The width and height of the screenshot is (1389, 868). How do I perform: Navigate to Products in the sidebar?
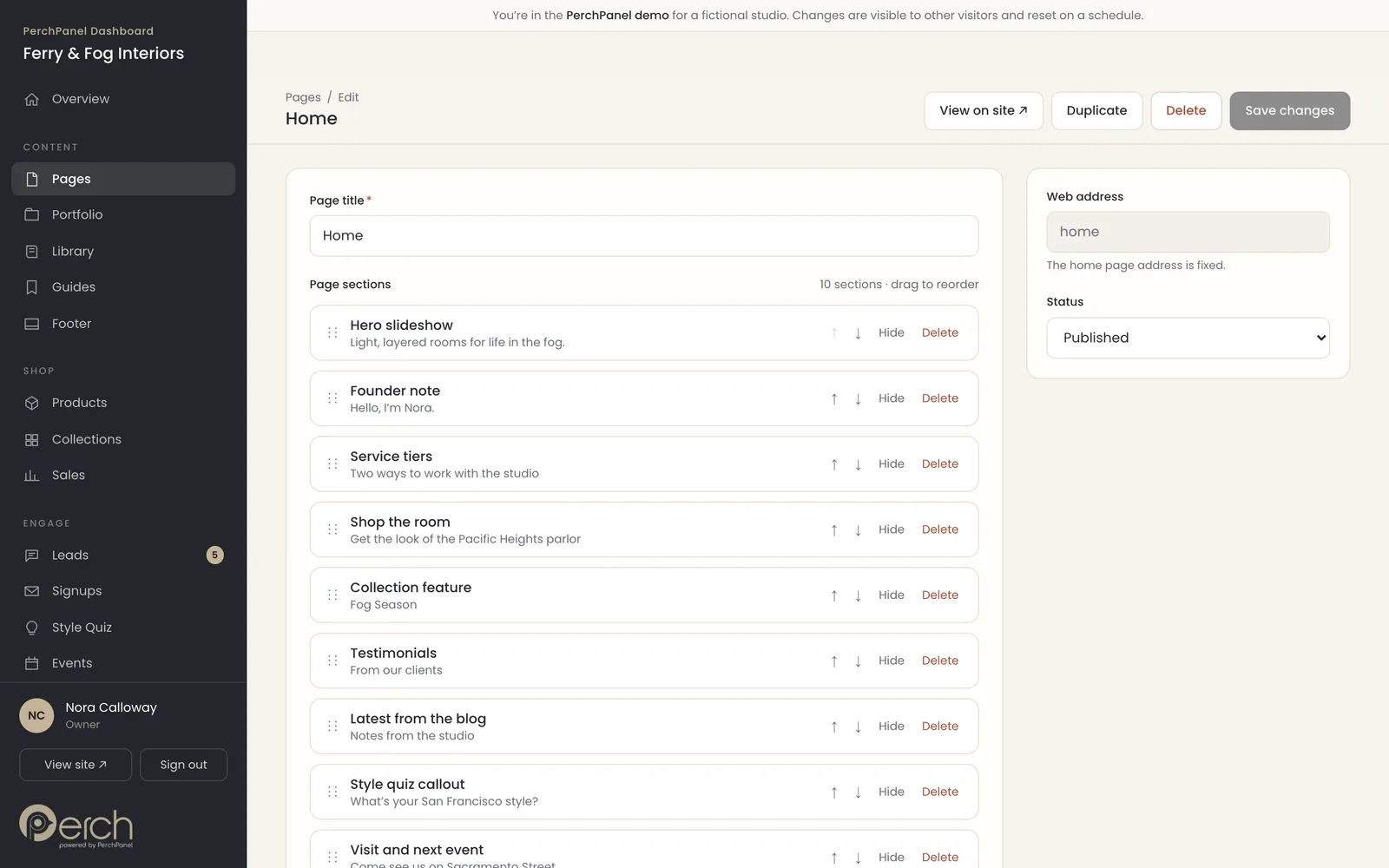point(123,403)
